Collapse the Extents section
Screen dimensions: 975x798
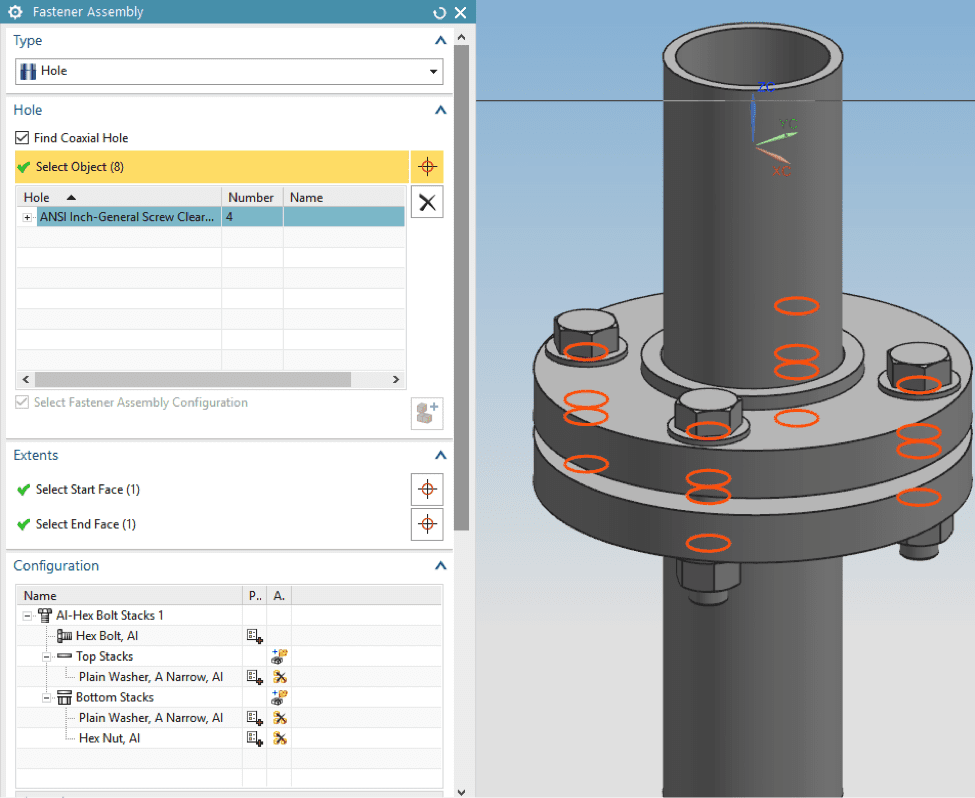tap(440, 455)
